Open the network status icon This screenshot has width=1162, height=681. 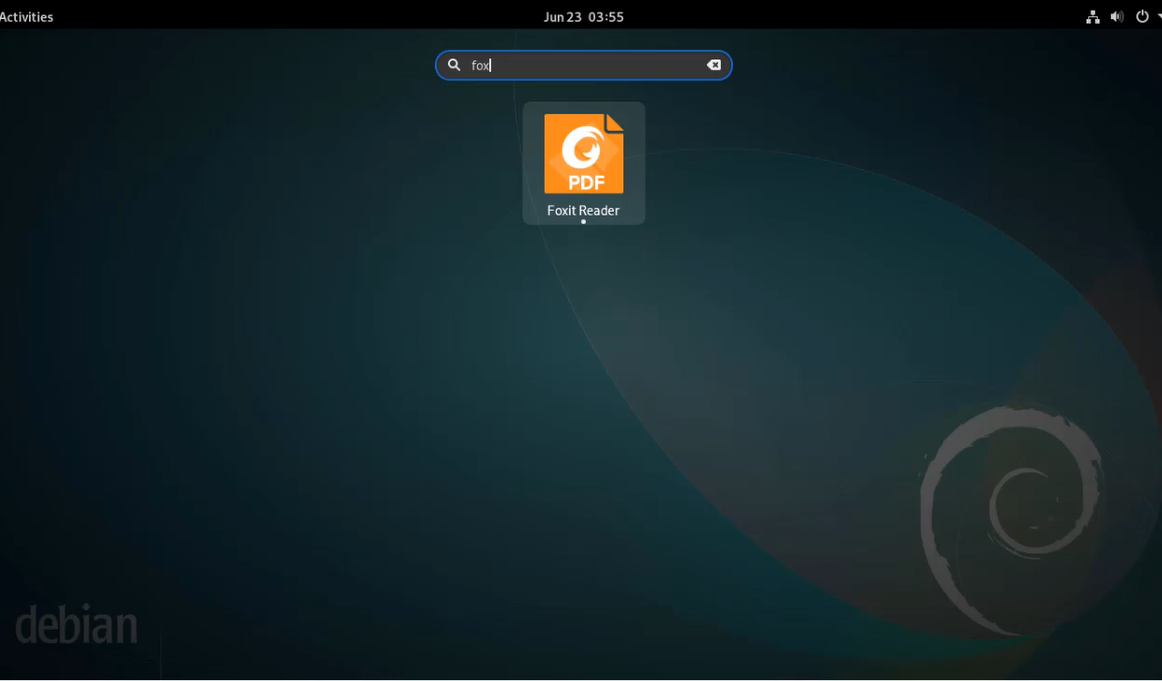tap(1092, 17)
